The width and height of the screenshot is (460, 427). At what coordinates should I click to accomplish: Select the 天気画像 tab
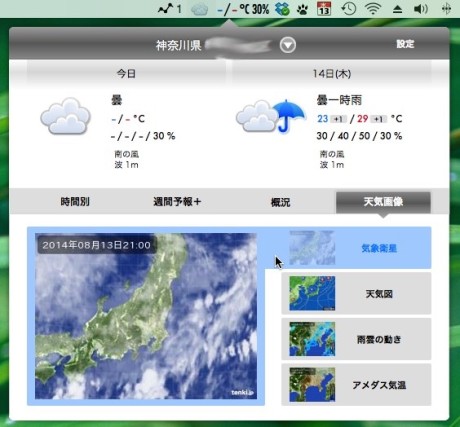383,202
